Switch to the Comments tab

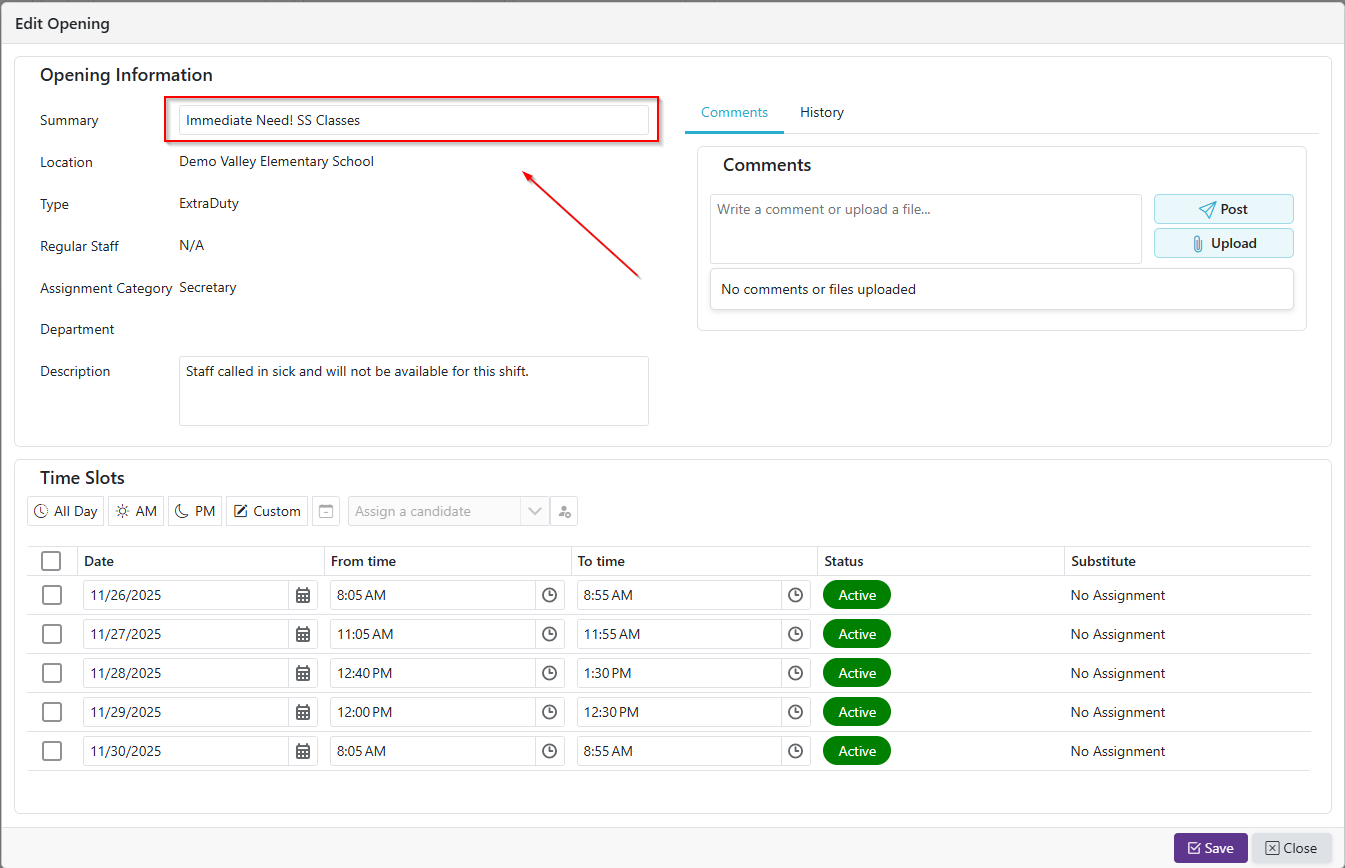pos(734,112)
